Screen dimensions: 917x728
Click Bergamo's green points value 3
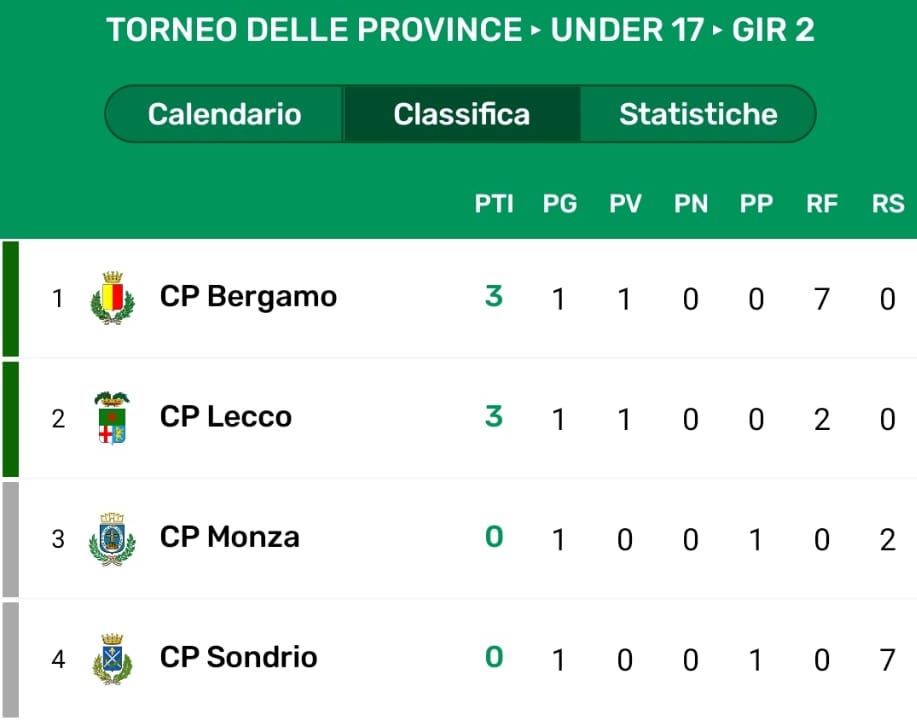click(493, 296)
